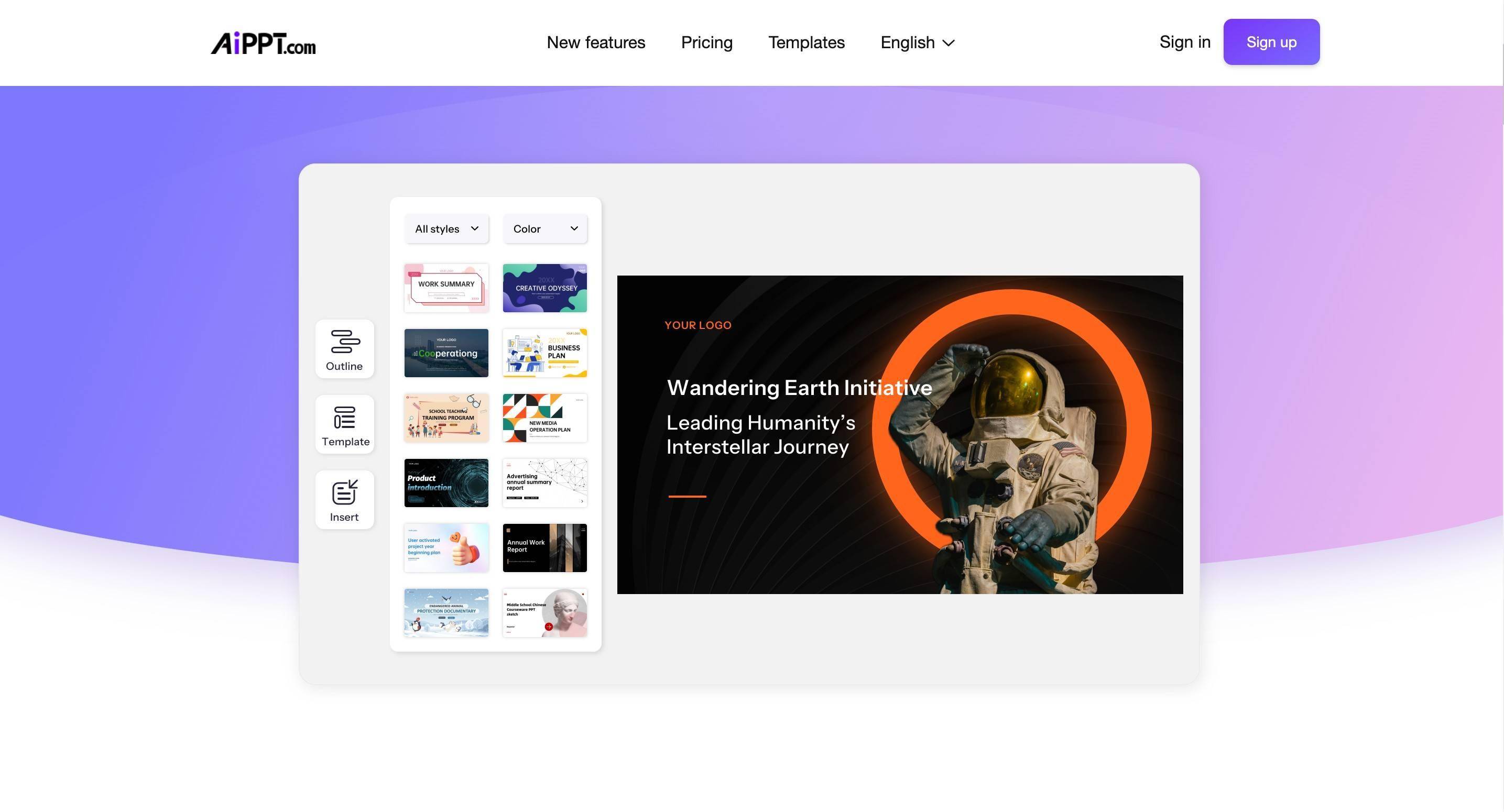This screenshot has height=812, width=1504.
Task: Pick the Cooperating template thumbnail
Action: coord(446,353)
